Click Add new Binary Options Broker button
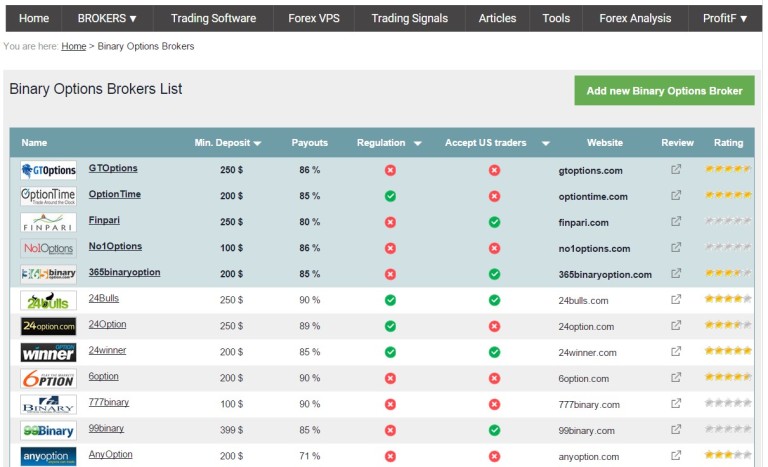 [x=664, y=90]
